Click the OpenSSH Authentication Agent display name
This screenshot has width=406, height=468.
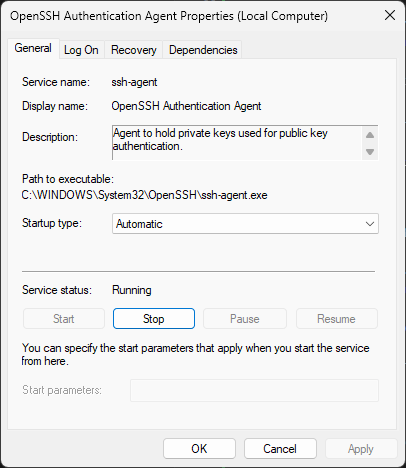[x=186, y=106]
